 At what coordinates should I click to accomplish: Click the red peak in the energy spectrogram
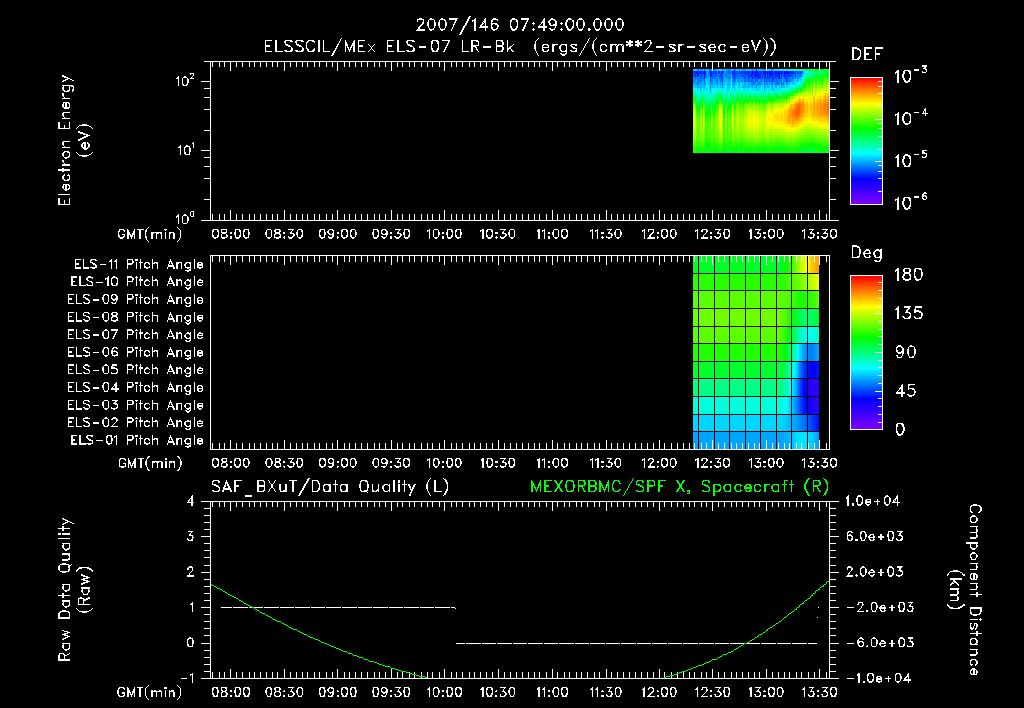pyautogui.click(x=796, y=112)
